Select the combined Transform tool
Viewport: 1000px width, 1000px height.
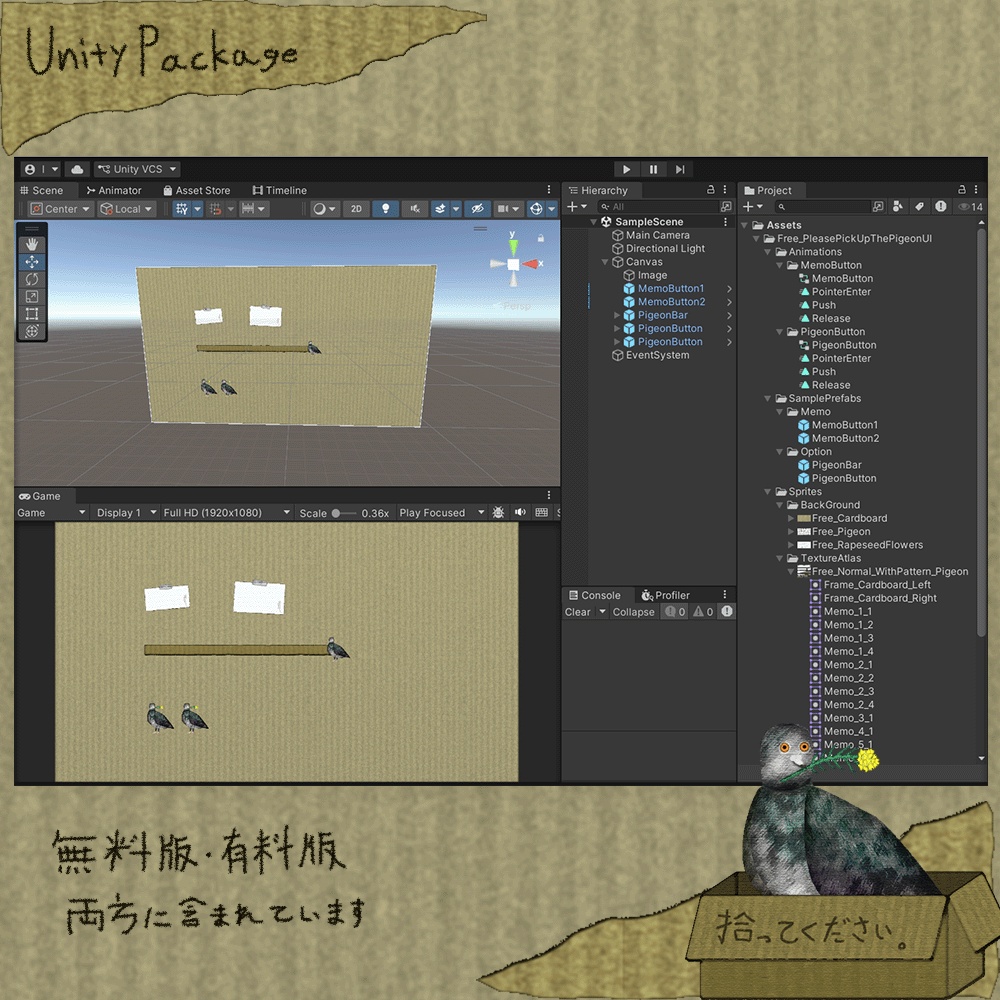pos(31,330)
